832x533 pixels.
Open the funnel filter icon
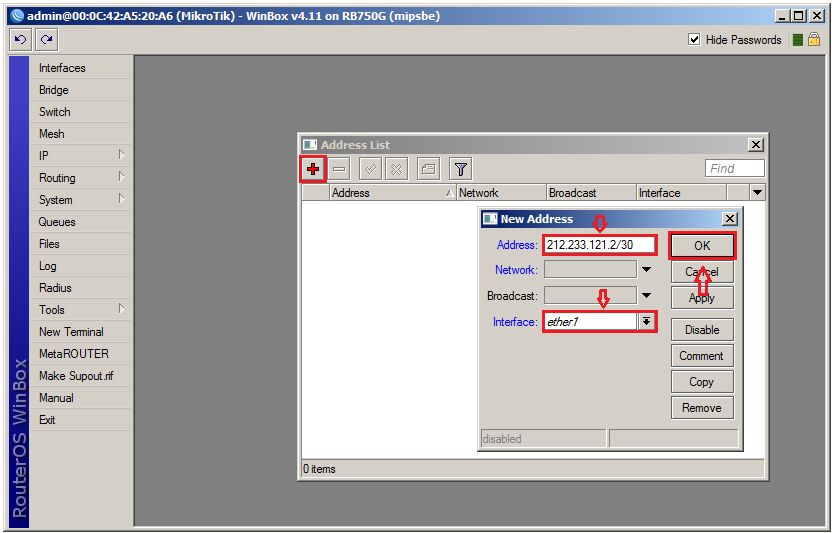[459, 169]
